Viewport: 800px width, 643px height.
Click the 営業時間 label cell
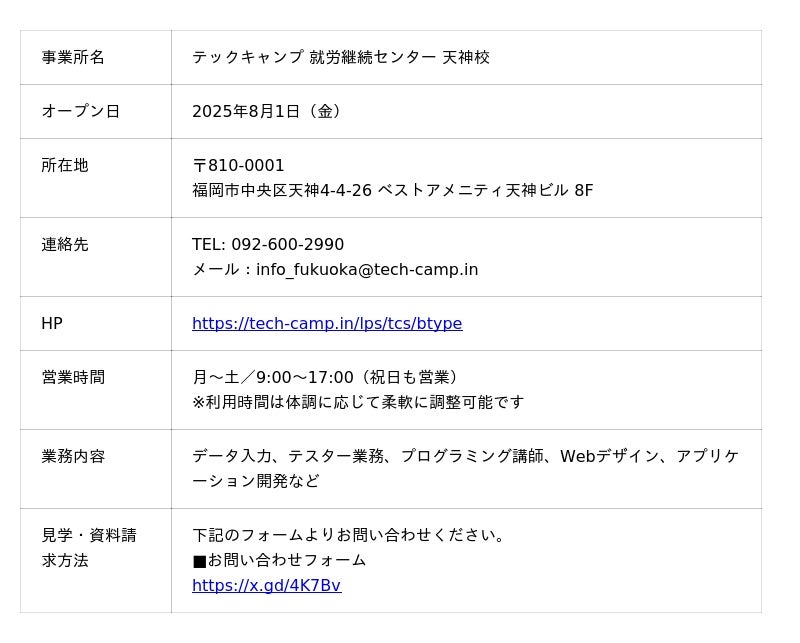coord(96,390)
